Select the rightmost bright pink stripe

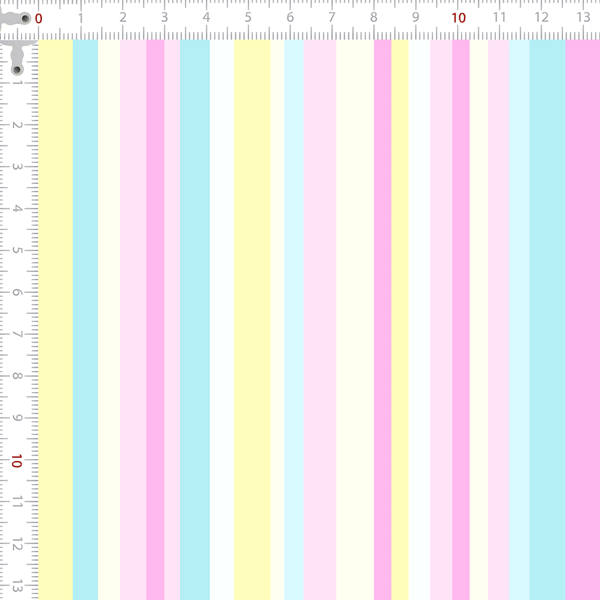pyautogui.click(x=582, y=320)
